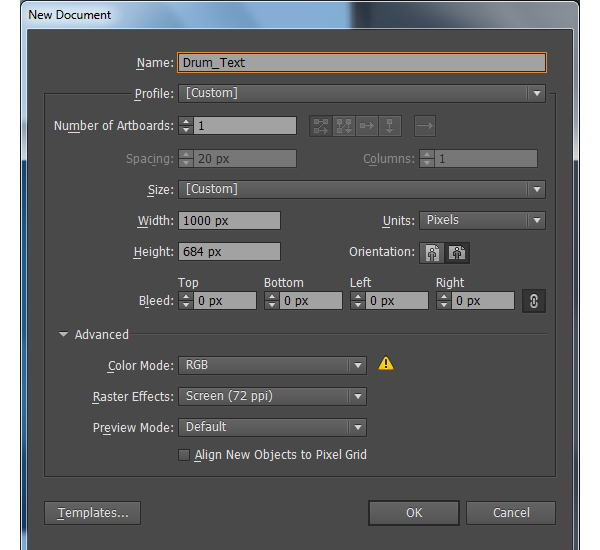The image size is (600, 550).
Task: Open the Units dropdown showing Pixels
Action: [482, 220]
